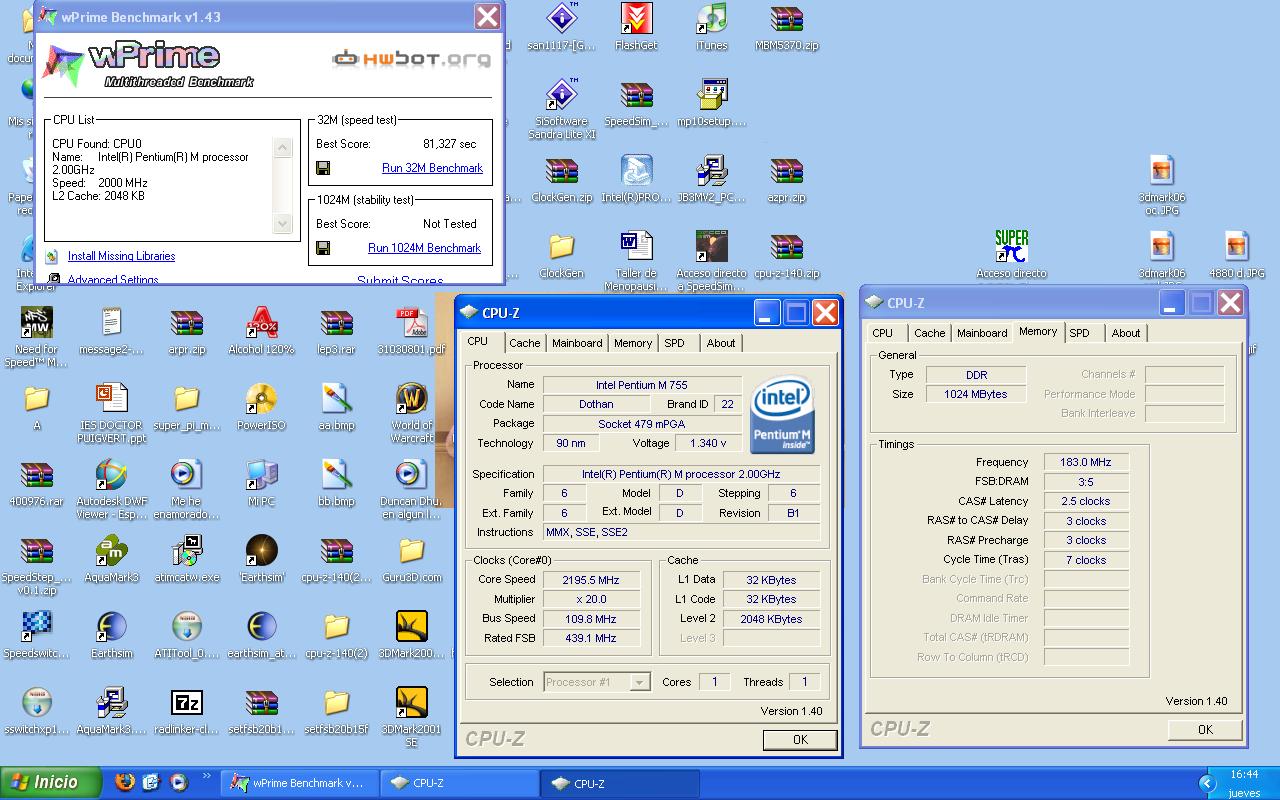The image size is (1280, 800).
Task: Select the azpr.zip archive icon
Action: coord(787,180)
